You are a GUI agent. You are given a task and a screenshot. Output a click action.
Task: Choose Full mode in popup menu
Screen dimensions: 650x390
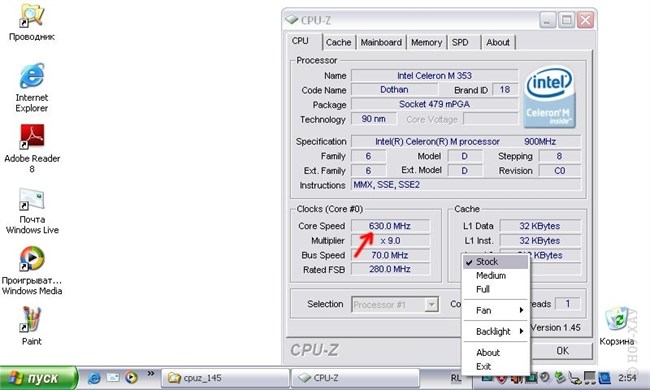(x=496, y=289)
